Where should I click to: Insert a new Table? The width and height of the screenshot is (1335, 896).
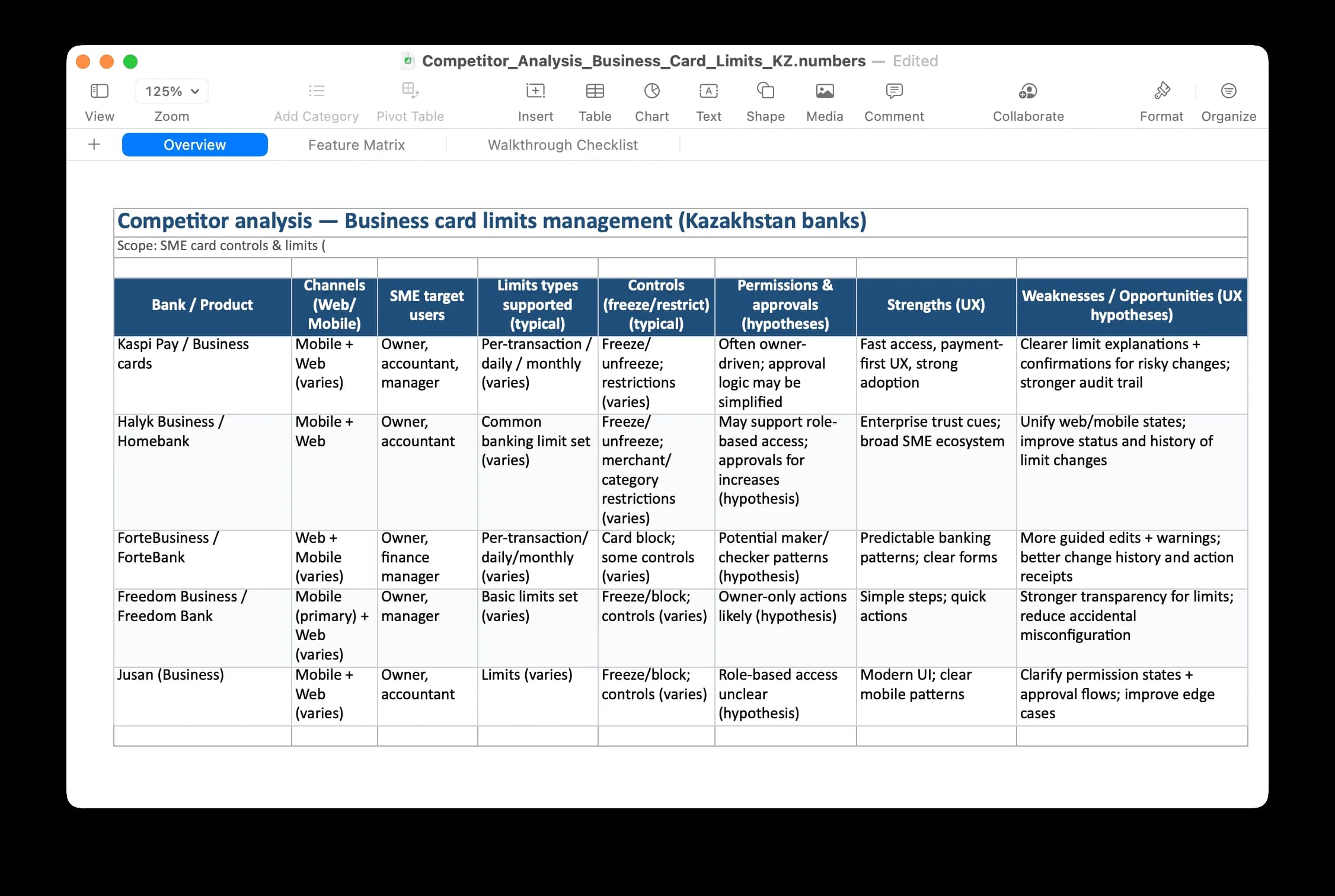pos(595,101)
